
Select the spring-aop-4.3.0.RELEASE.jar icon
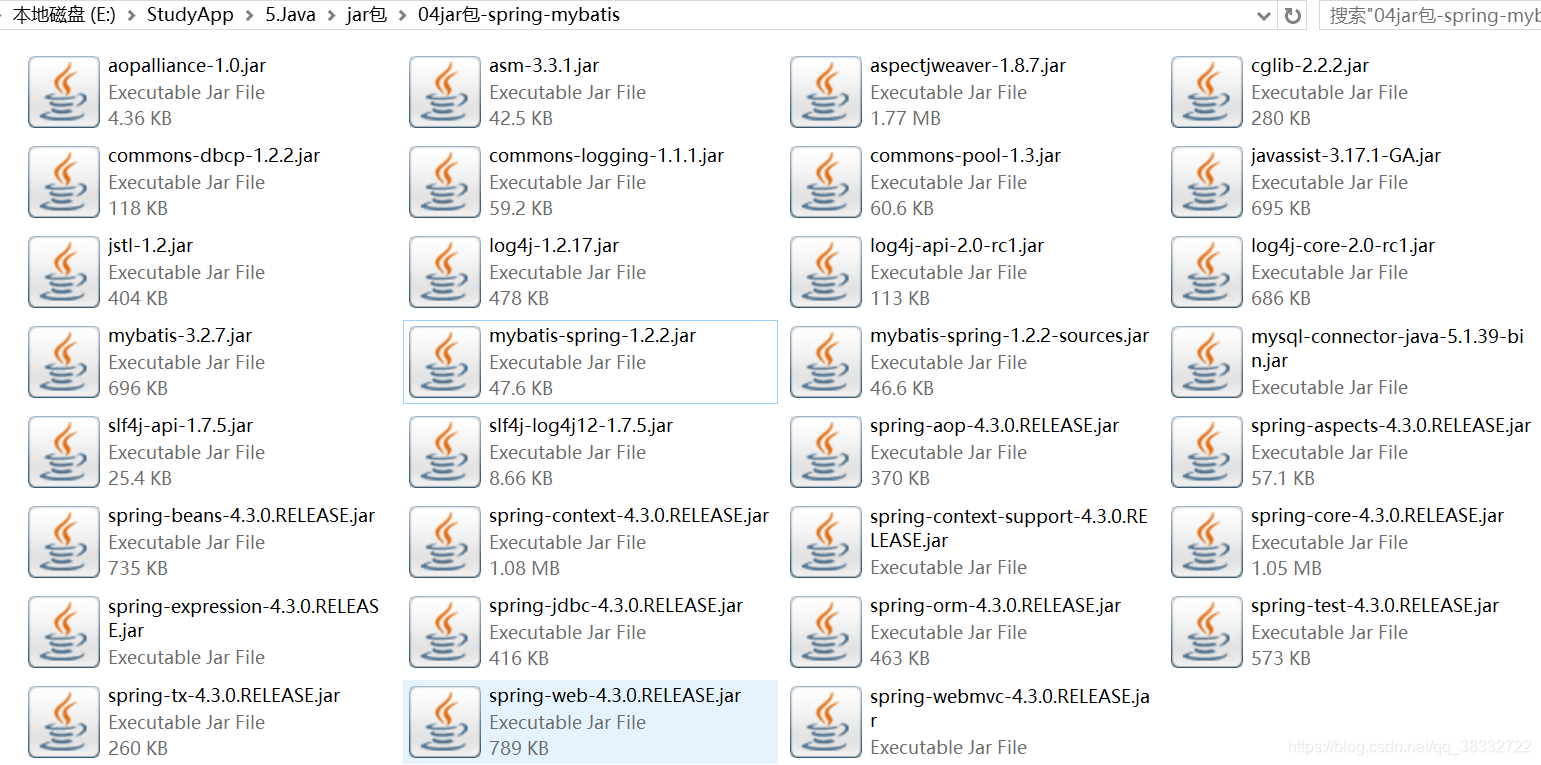(x=826, y=452)
